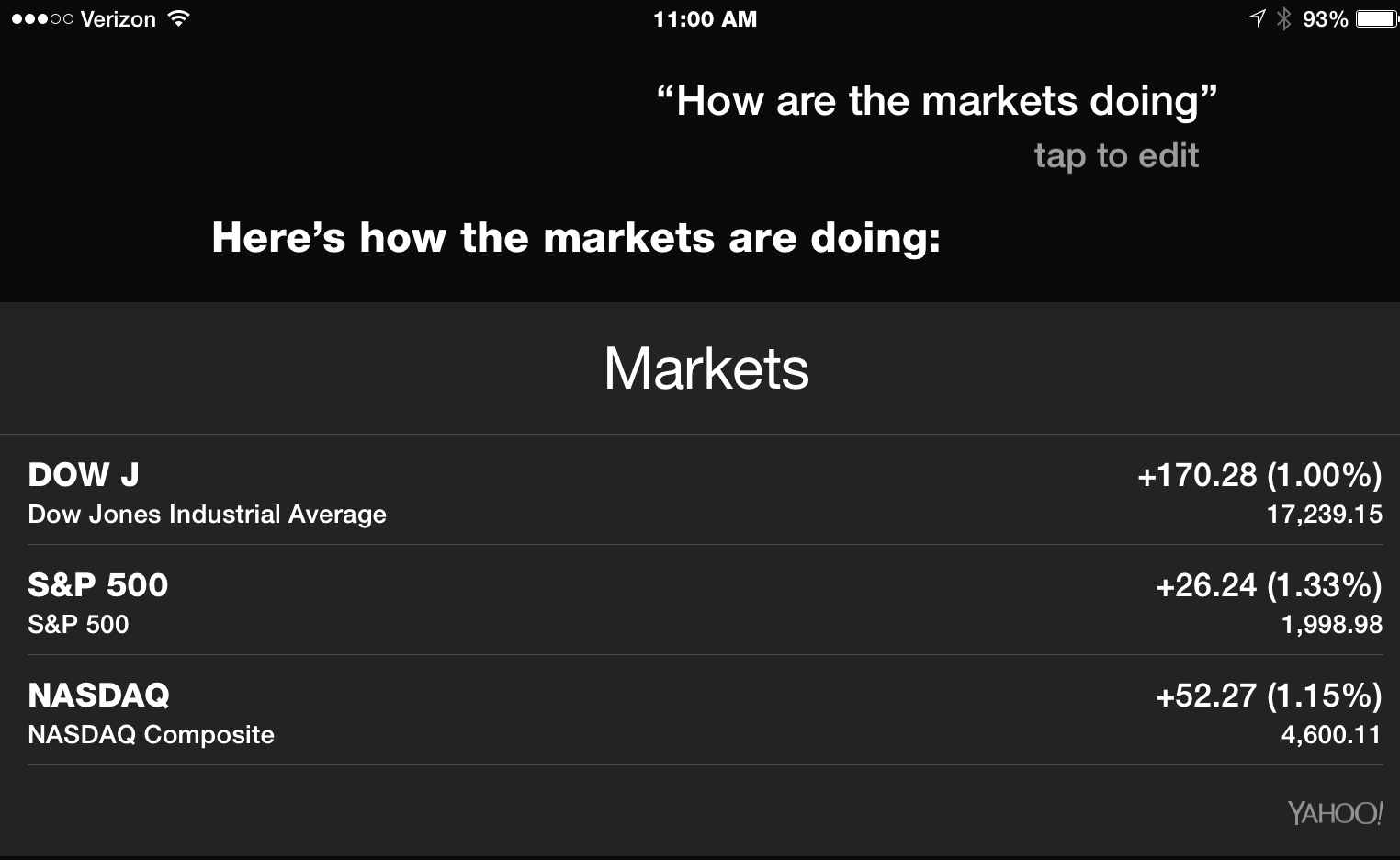
Task: Open the Yahoo! logo attribution
Action: coord(1334,813)
